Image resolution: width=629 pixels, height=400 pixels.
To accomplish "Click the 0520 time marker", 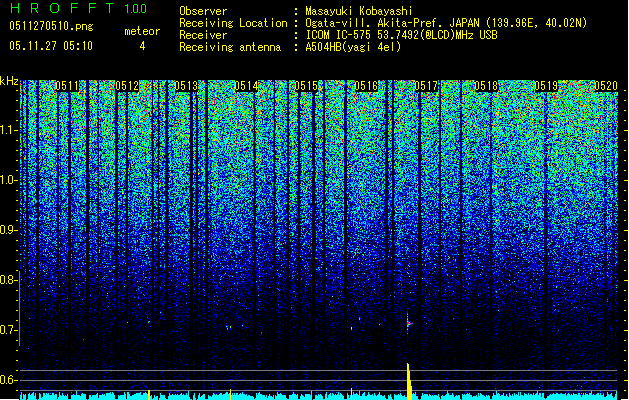I will point(606,86).
